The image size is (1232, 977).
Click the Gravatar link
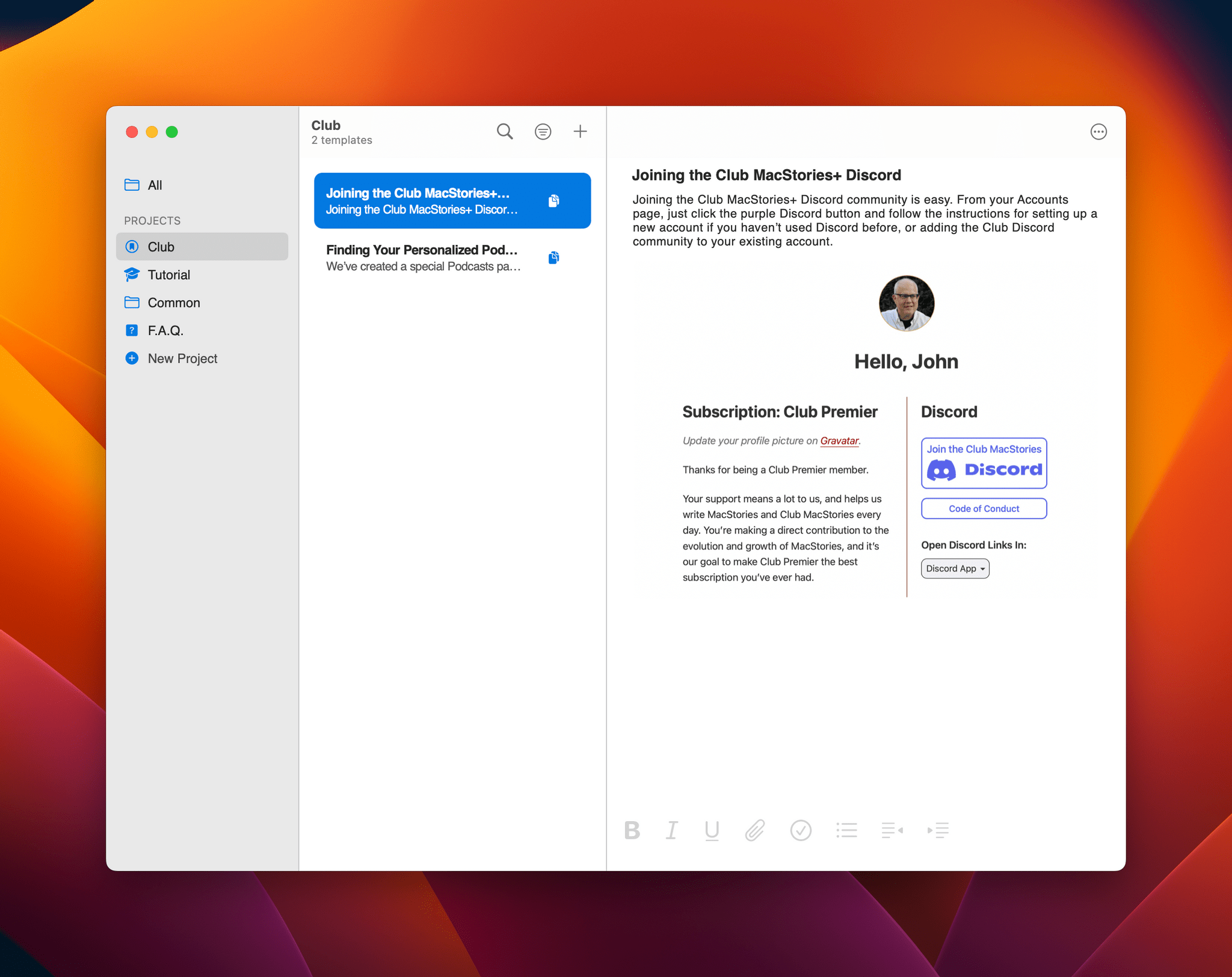point(839,440)
